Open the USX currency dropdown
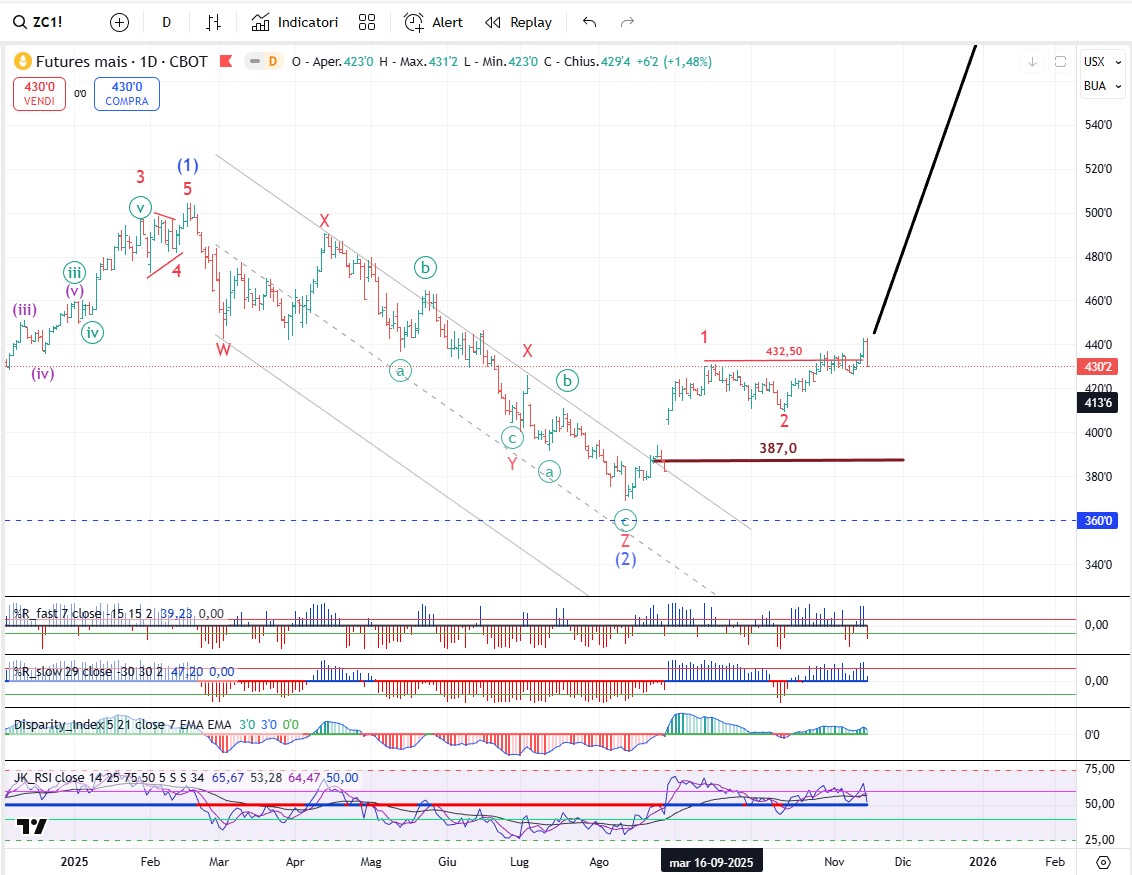1132x875 pixels. (x=1102, y=62)
